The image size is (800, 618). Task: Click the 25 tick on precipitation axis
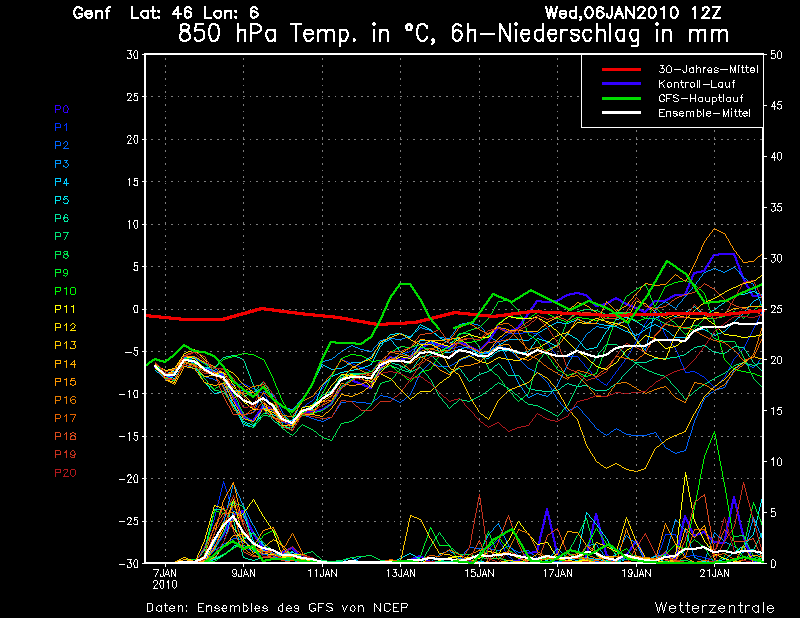(x=776, y=309)
